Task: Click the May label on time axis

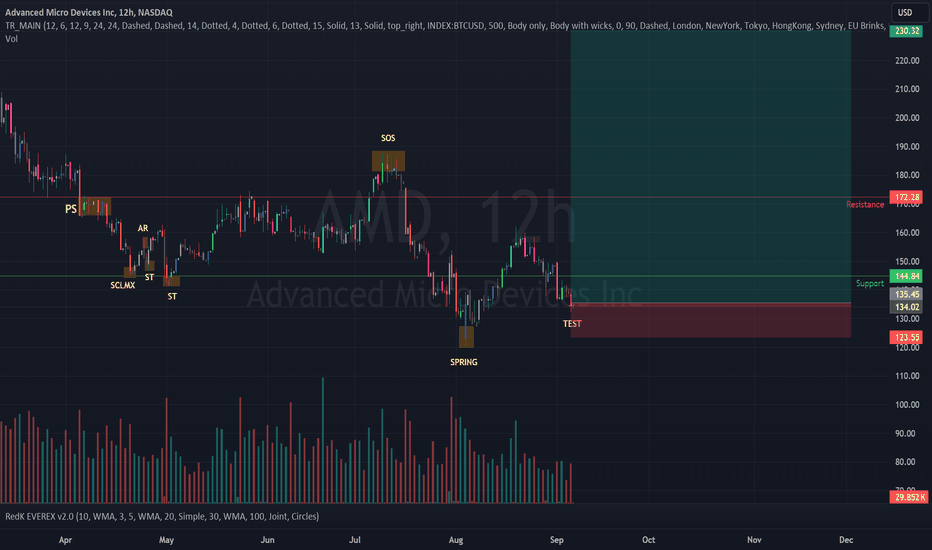Action: tap(166, 540)
